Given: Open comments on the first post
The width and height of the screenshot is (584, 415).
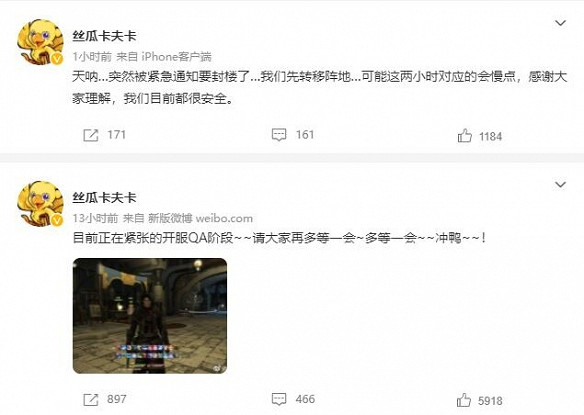Looking at the screenshot, I should pos(279,135).
